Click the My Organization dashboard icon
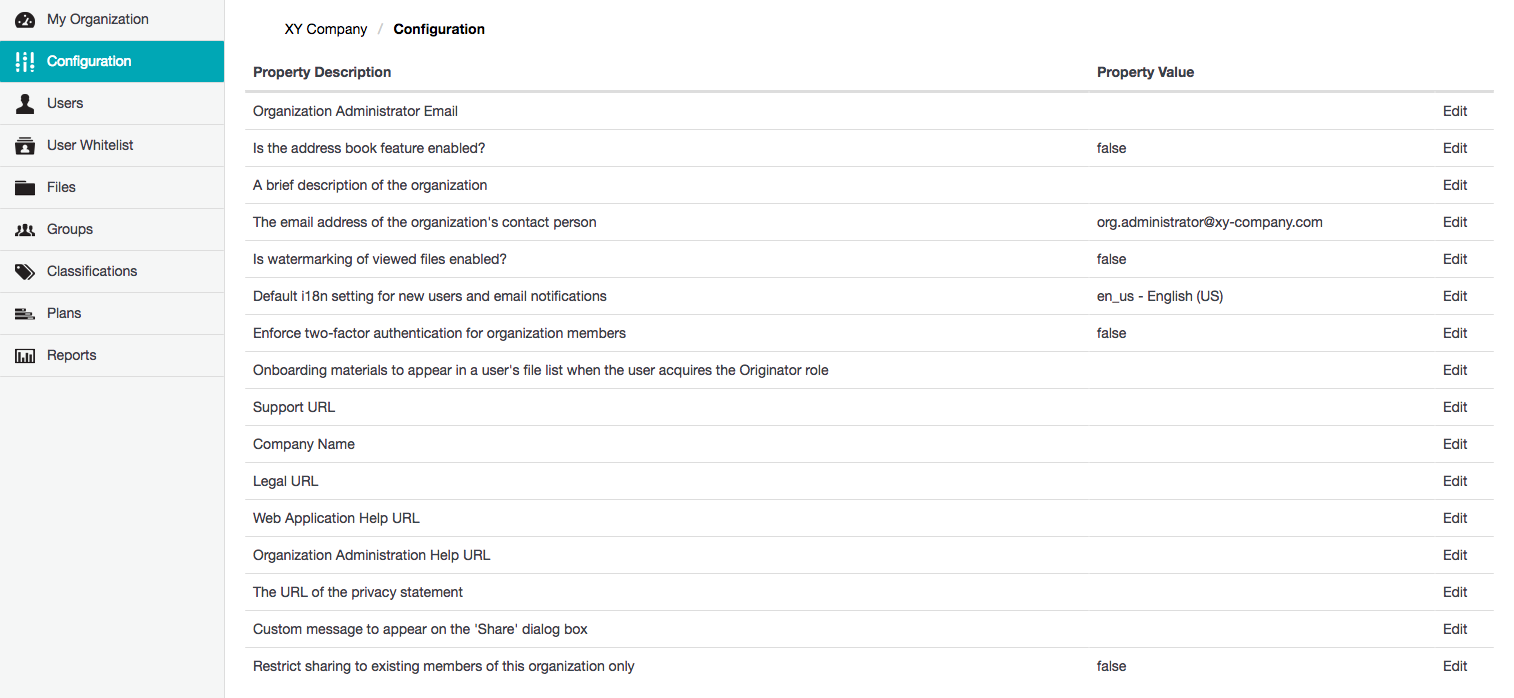Viewport: 1514px width, 698px height. click(25, 20)
